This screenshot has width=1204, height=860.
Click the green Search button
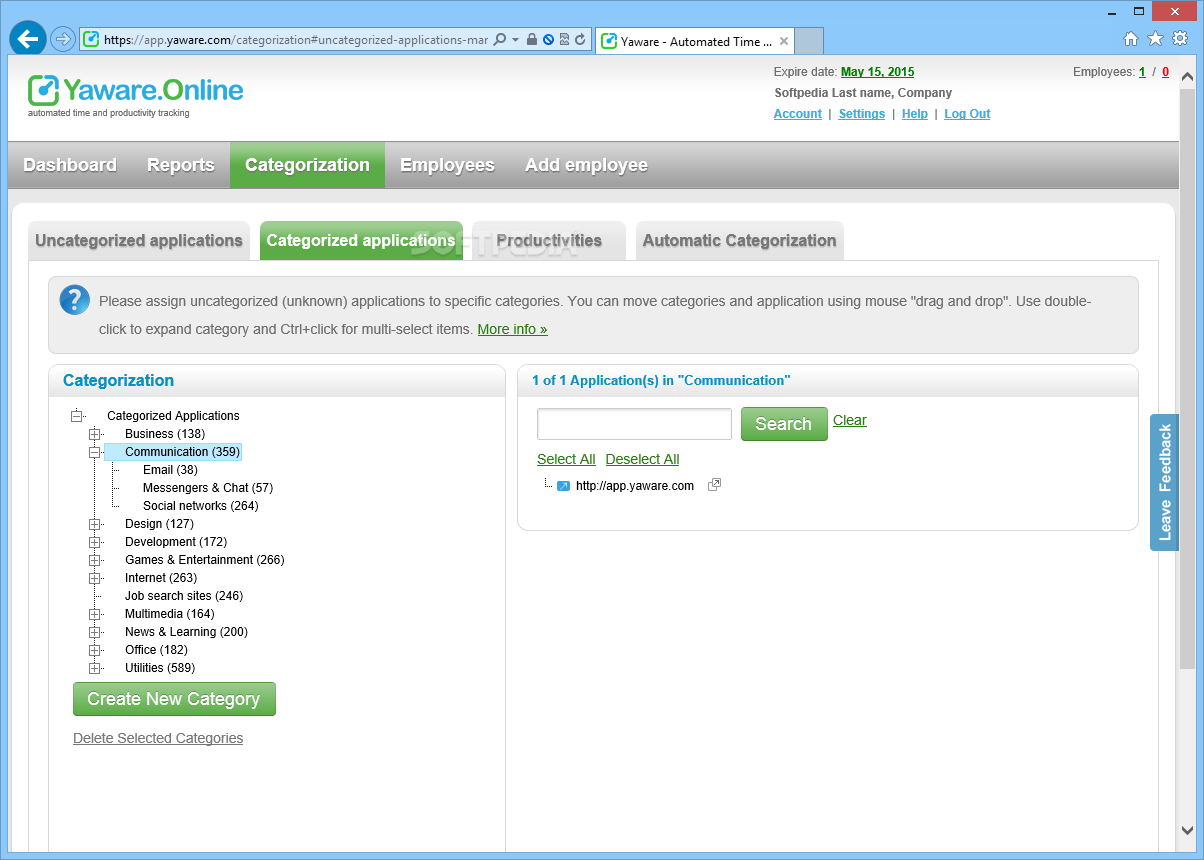[x=784, y=424]
